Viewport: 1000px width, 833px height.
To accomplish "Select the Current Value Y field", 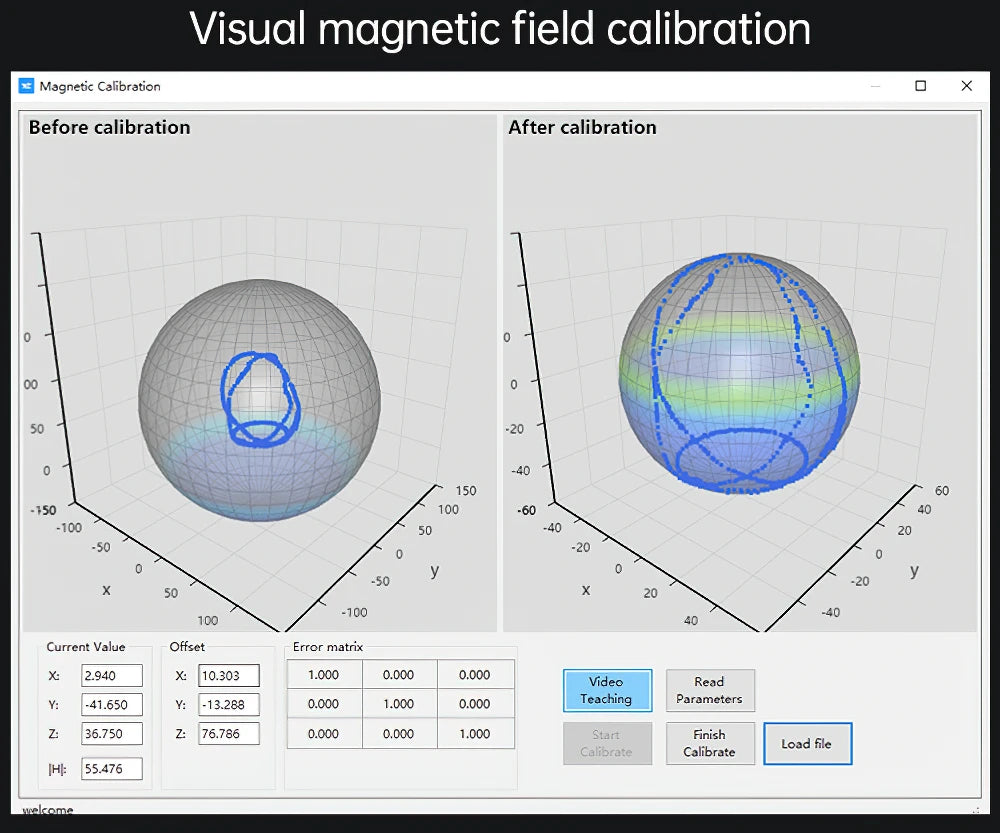I will pos(112,704).
